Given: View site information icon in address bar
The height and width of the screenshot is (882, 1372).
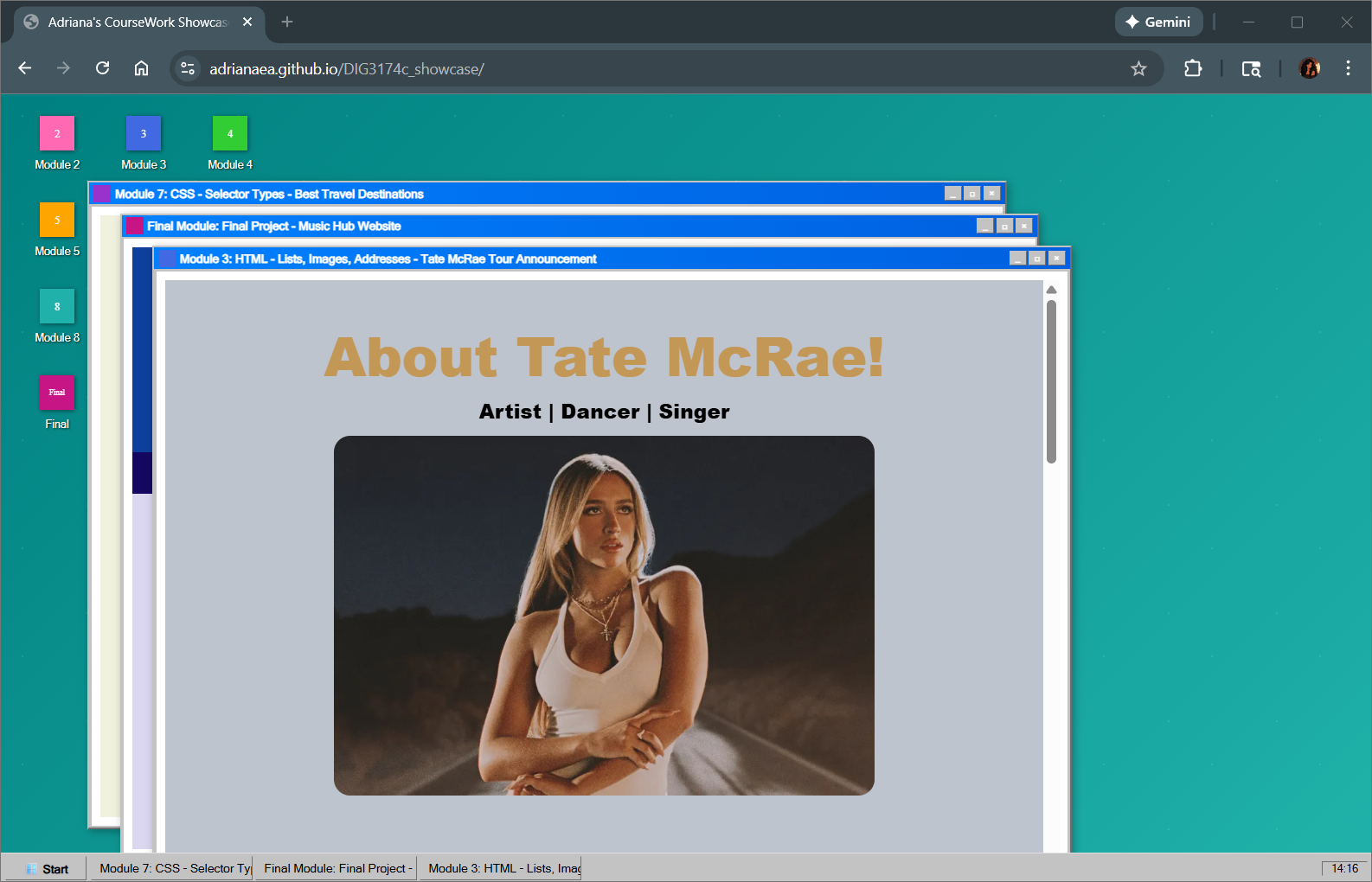Looking at the screenshot, I should (188, 68).
